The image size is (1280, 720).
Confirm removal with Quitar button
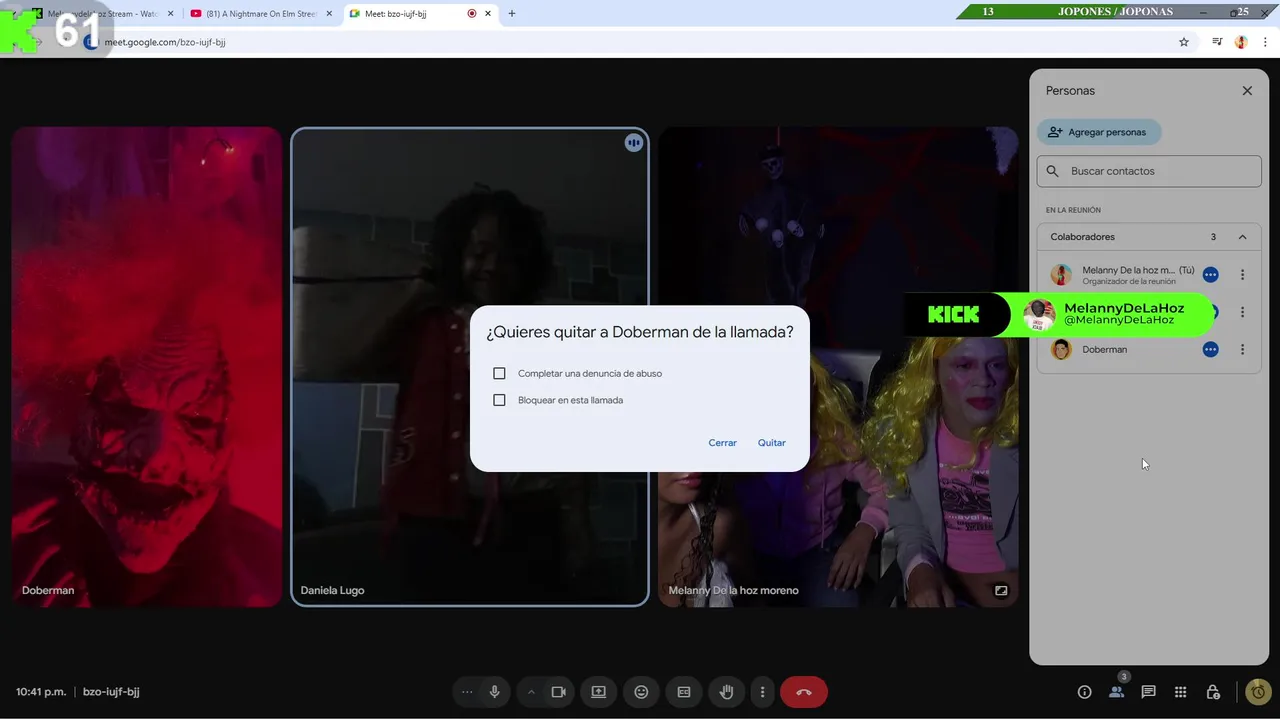pyautogui.click(x=771, y=443)
